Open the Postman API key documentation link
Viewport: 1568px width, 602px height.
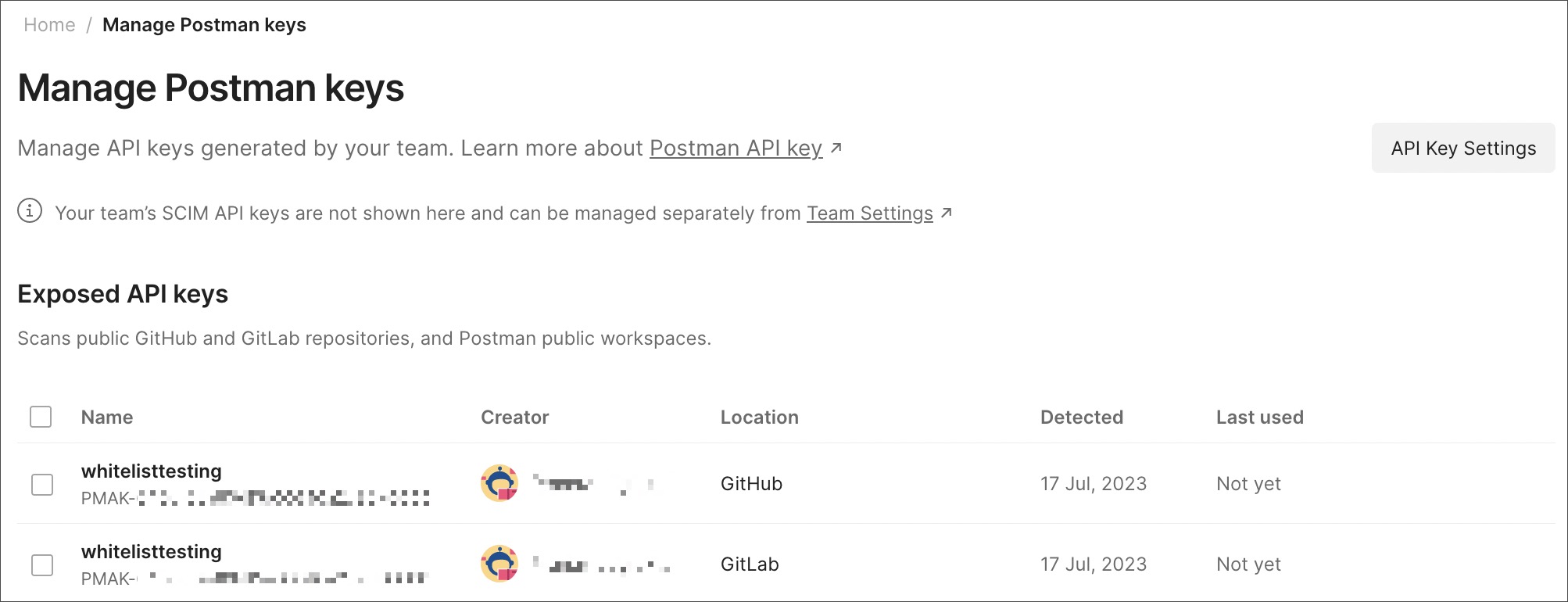coord(736,148)
